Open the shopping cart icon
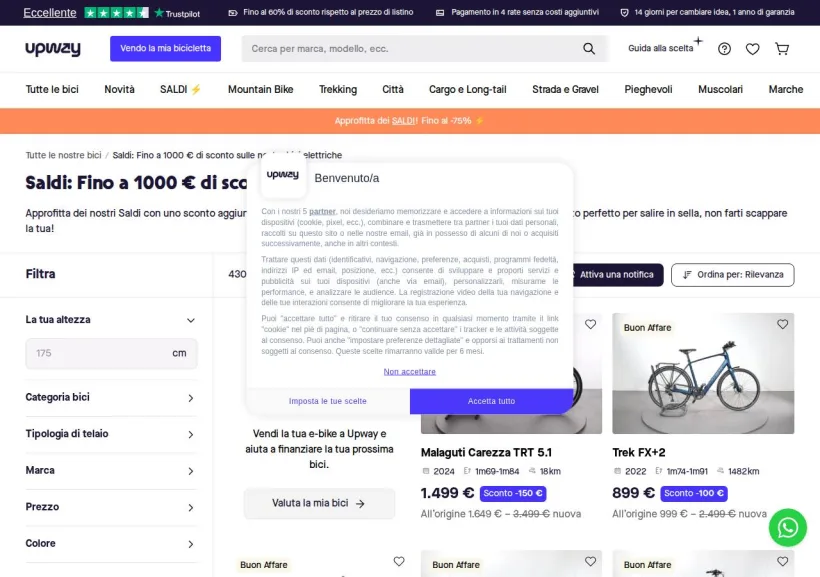 [x=782, y=49]
